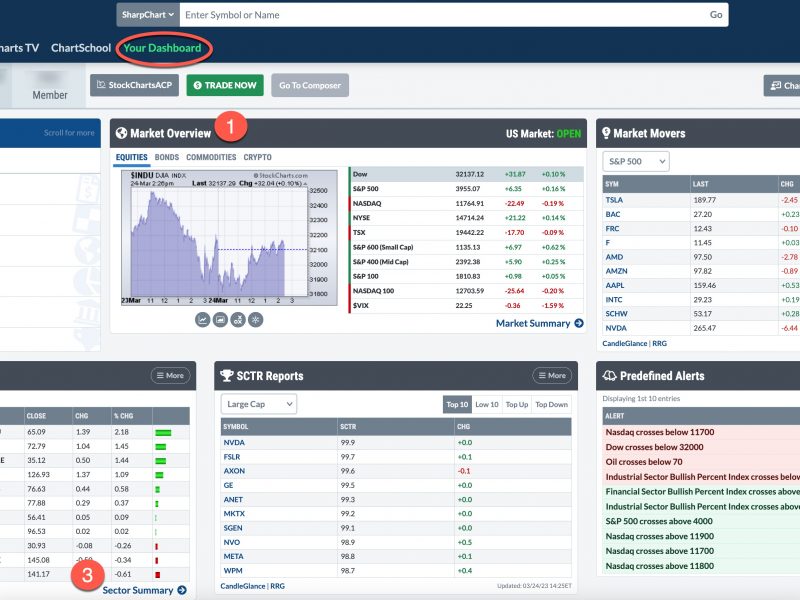The height and width of the screenshot is (600, 800).
Task: Open WPM in SCTR Reports table
Action: (x=233, y=570)
